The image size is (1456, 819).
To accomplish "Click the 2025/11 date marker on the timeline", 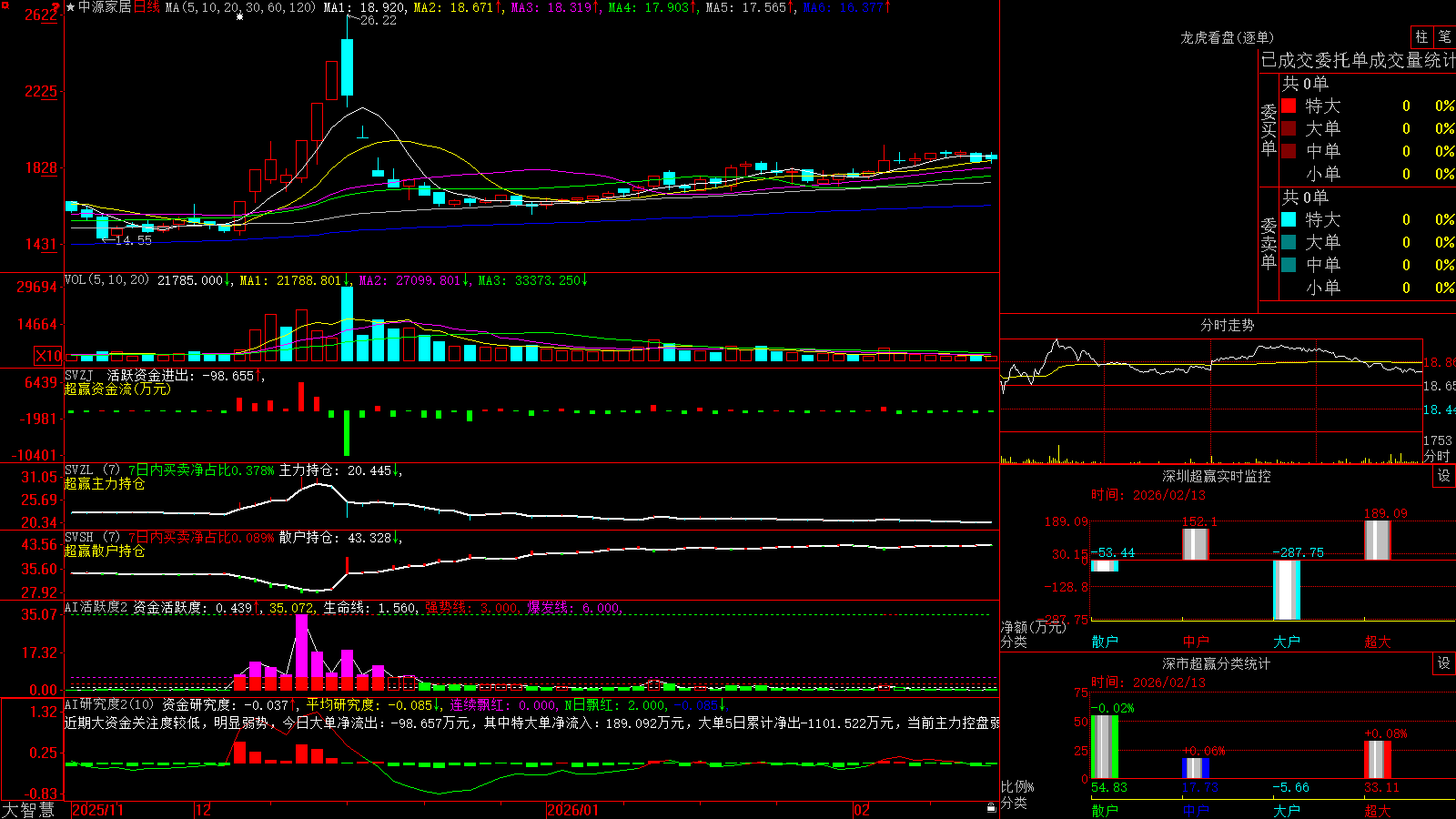I will 97,810.
